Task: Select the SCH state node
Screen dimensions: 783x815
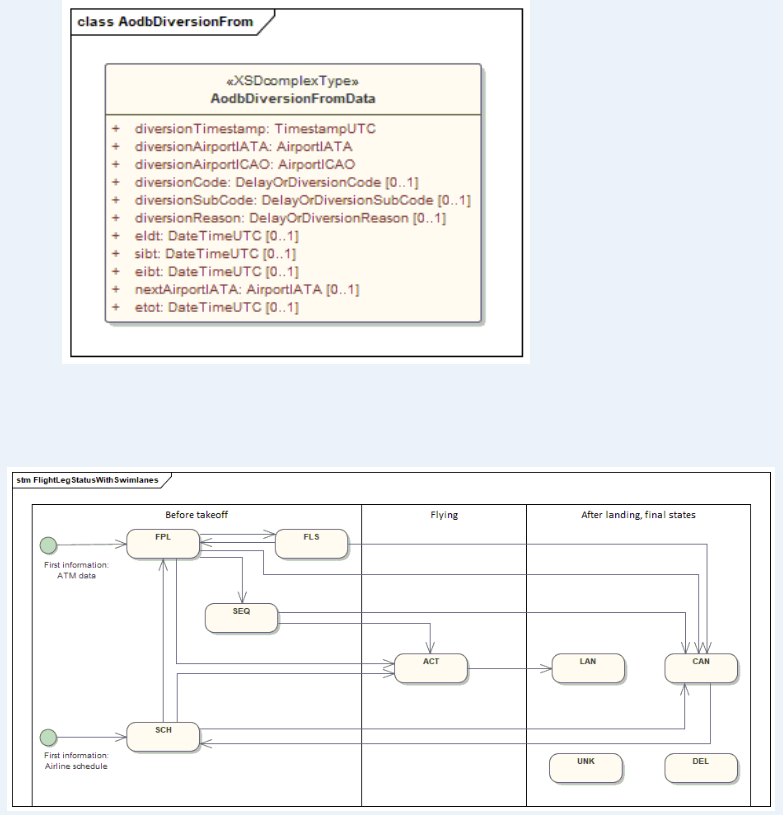Action: (x=163, y=737)
